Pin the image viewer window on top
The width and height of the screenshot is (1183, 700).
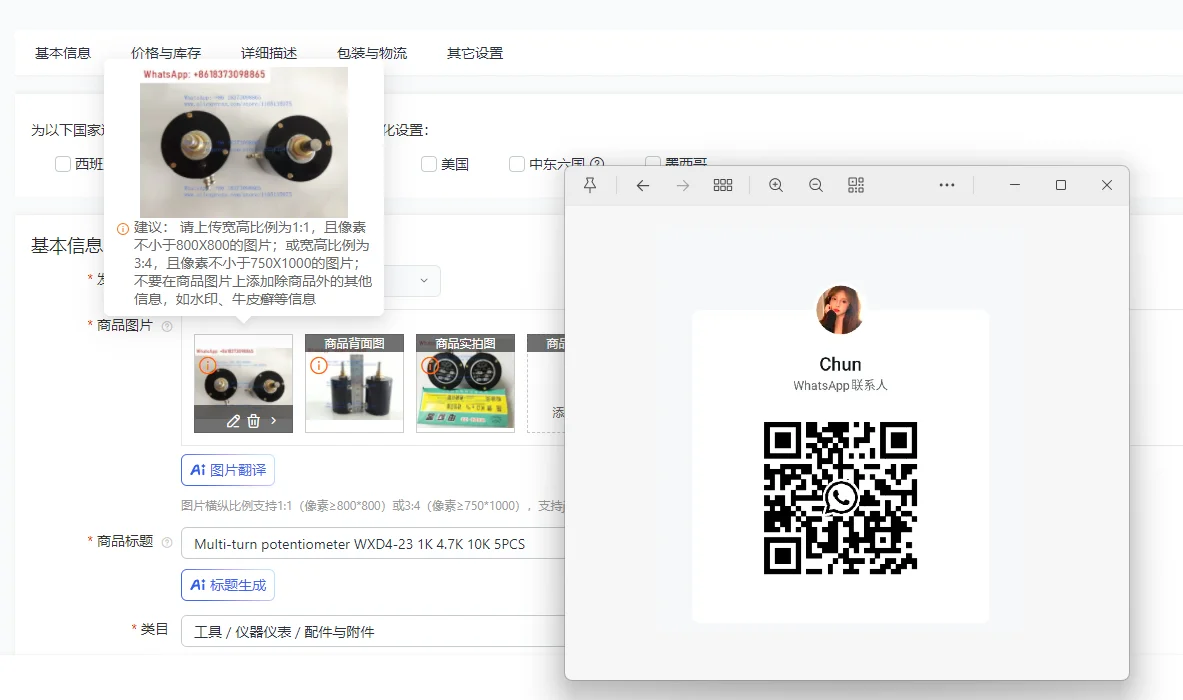590,185
